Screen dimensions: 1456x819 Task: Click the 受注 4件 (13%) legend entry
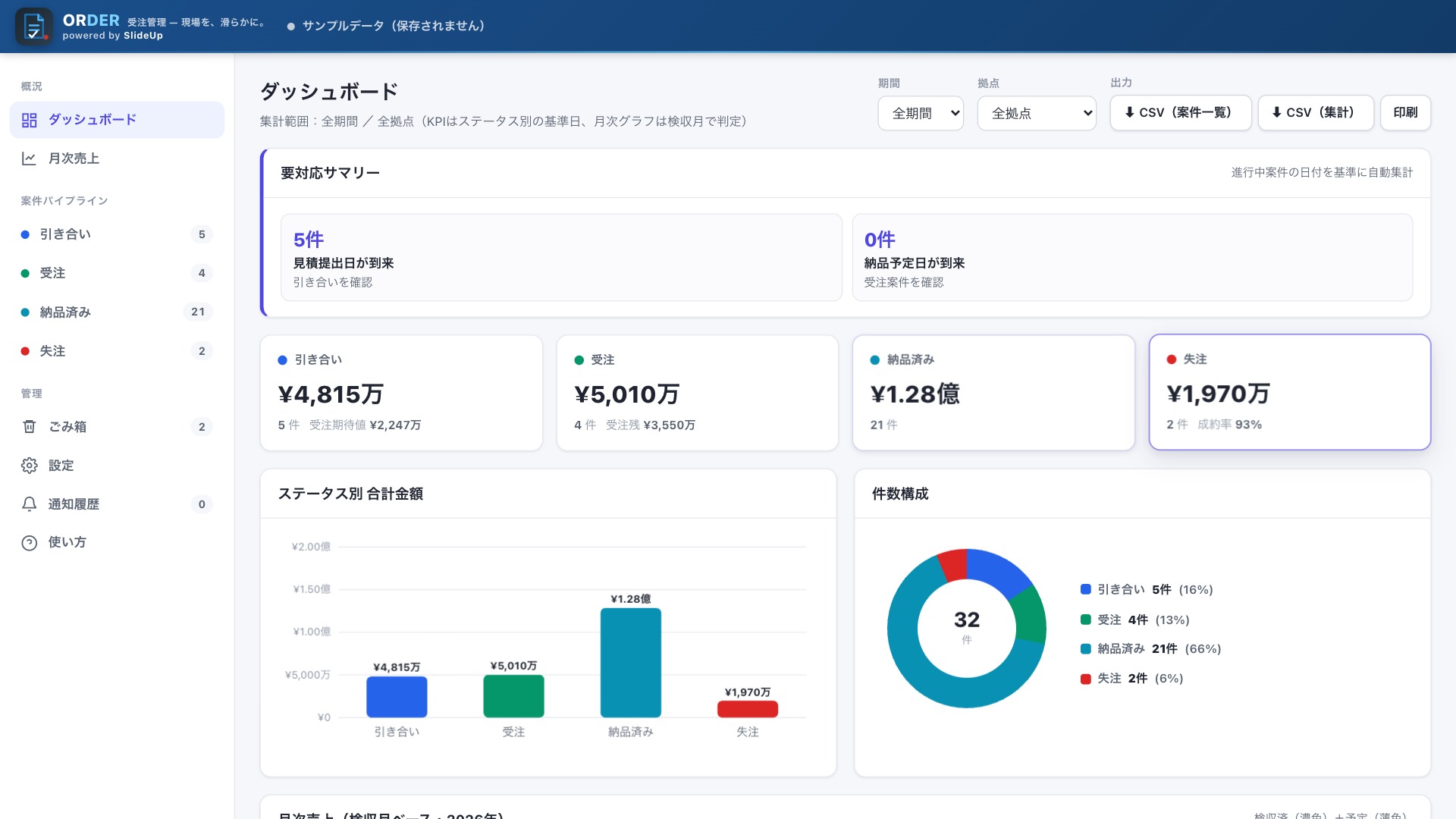[1134, 620]
